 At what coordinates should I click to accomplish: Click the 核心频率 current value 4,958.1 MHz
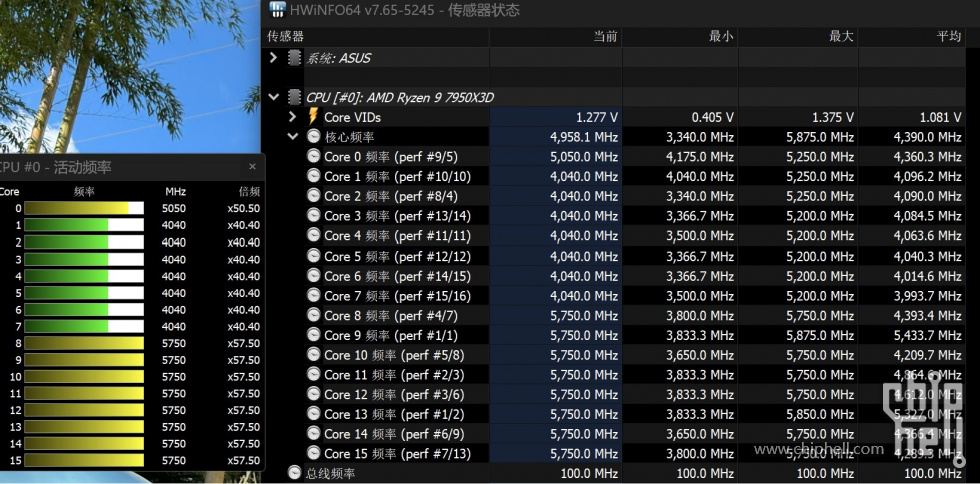(584, 137)
